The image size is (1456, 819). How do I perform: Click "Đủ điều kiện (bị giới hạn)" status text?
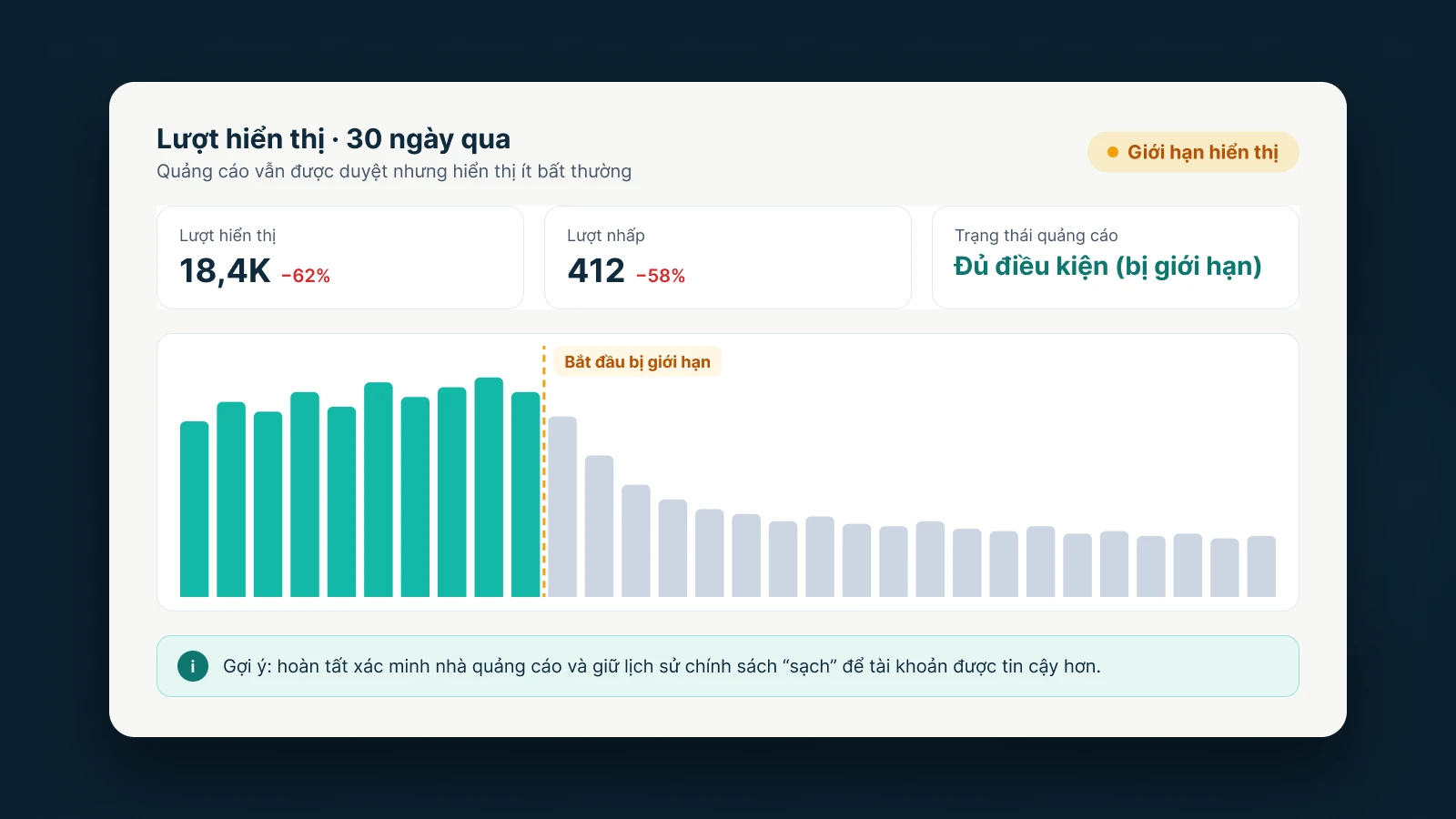click(1107, 267)
